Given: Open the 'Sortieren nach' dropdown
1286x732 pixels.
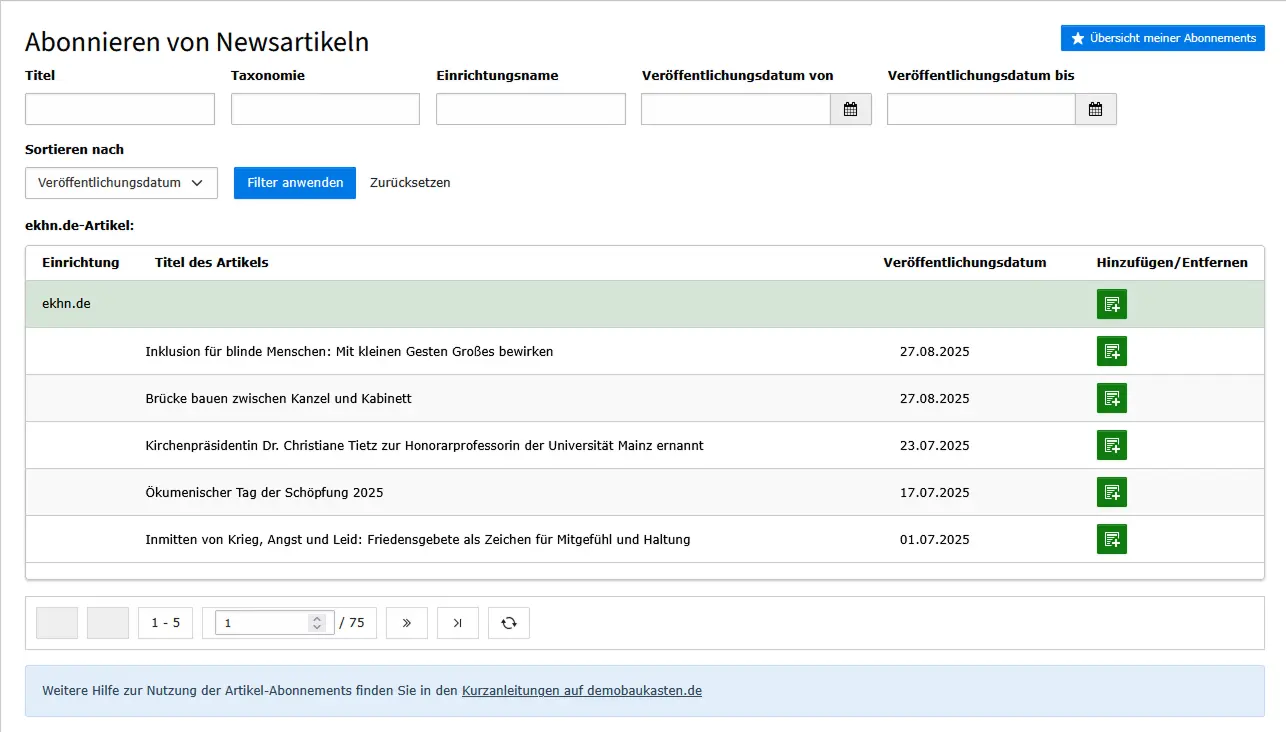Looking at the screenshot, I should pos(121,183).
